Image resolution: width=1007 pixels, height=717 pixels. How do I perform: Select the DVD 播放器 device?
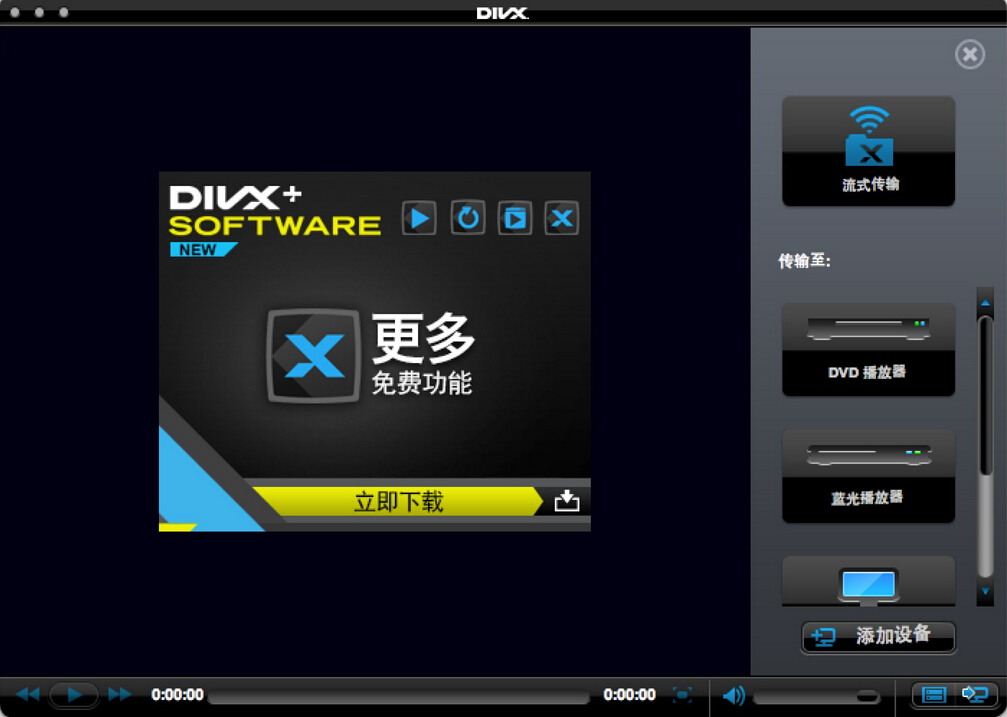(868, 350)
